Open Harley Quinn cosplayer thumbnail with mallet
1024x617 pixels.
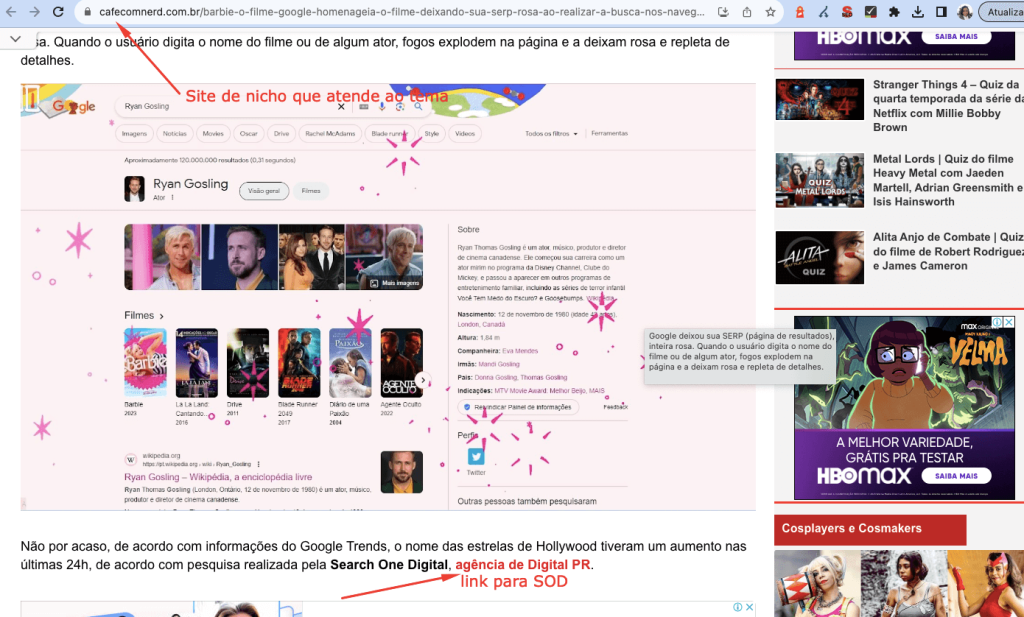pyautogui.click(x=817, y=584)
